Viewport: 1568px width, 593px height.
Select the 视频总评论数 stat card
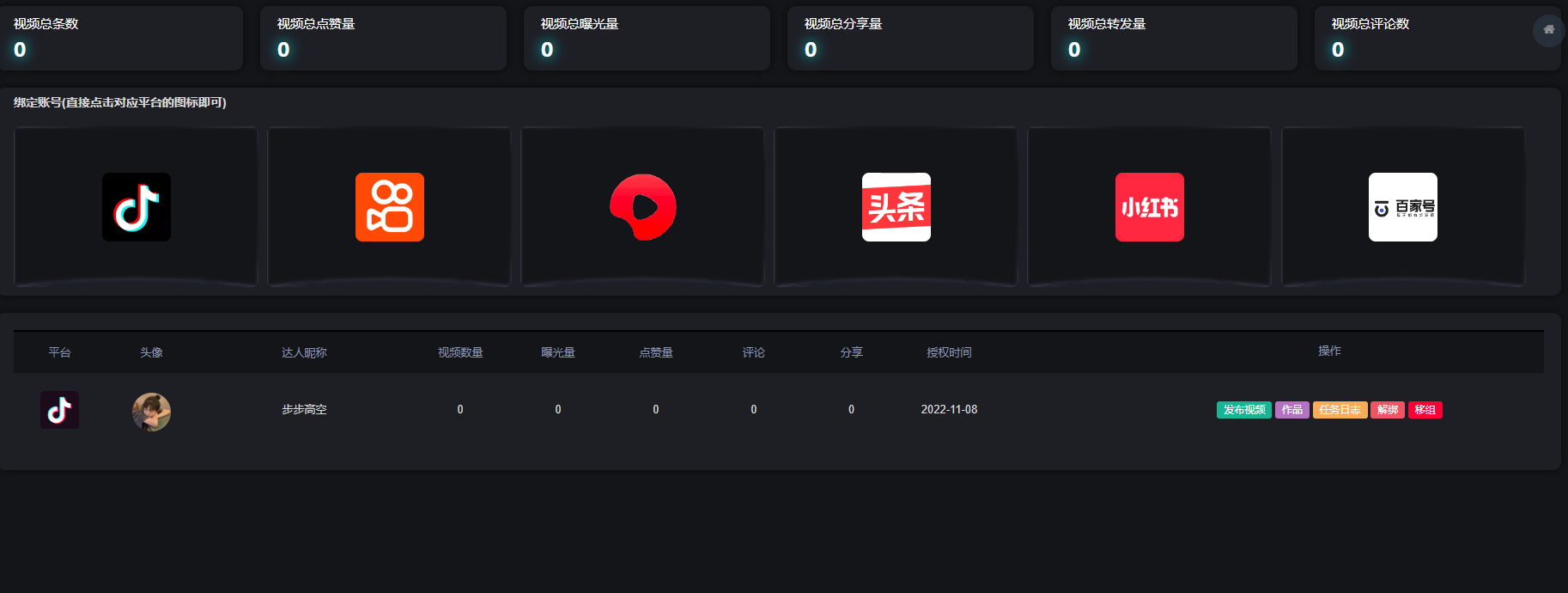pyautogui.click(x=1437, y=38)
